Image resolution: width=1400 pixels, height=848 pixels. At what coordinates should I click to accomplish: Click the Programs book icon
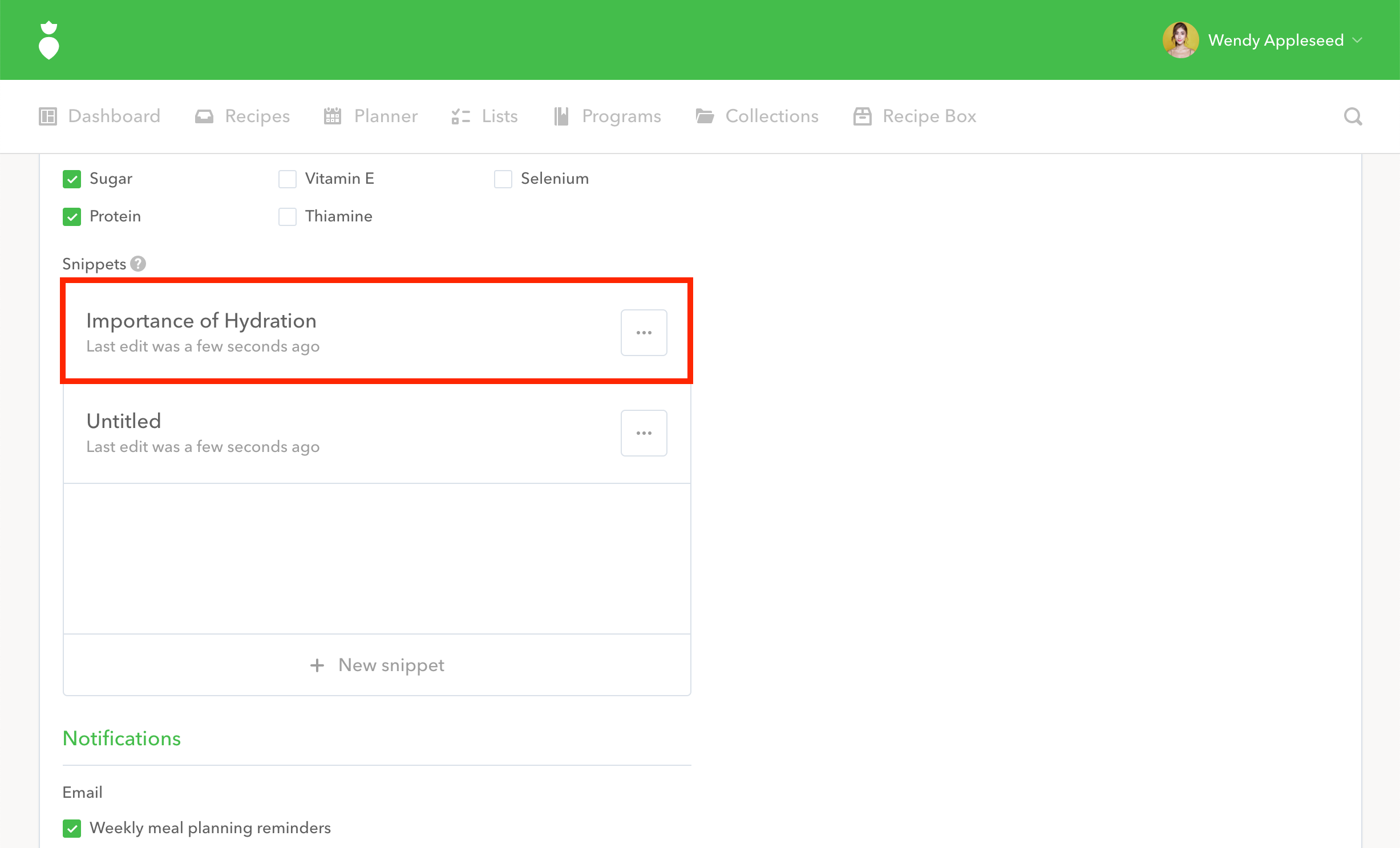point(561,116)
